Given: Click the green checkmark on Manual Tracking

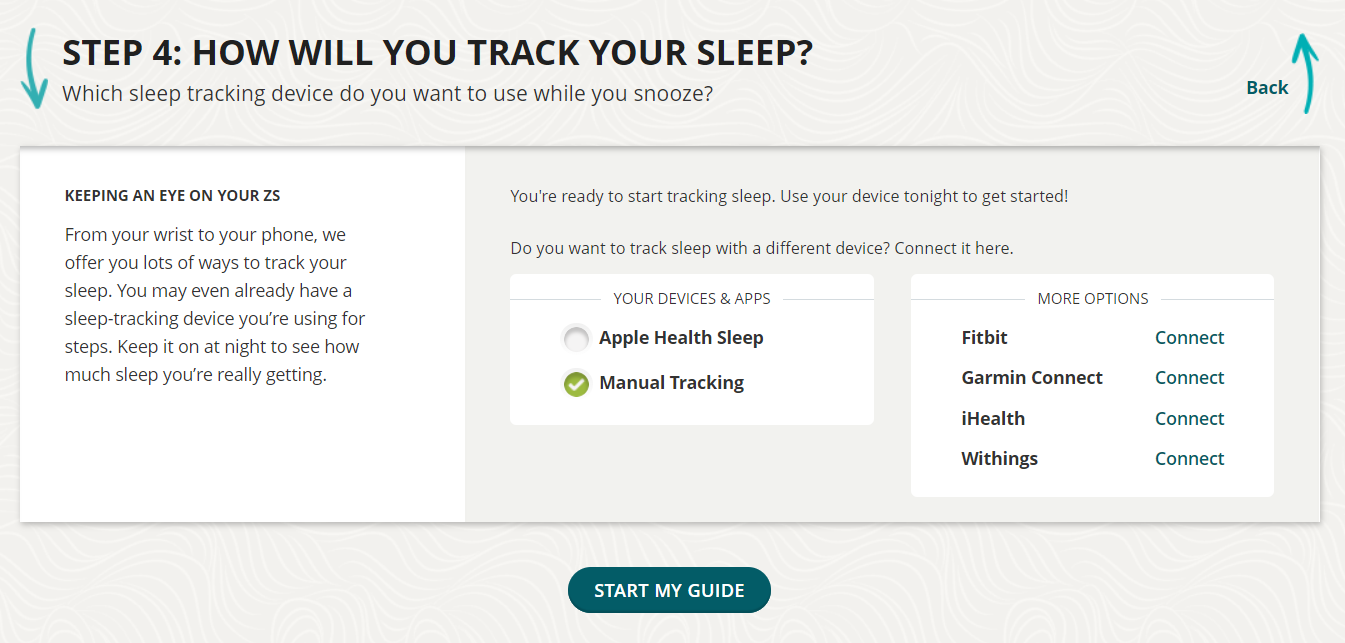Looking at the screenshot, I should pyautogui.click(x=576, y=383).
